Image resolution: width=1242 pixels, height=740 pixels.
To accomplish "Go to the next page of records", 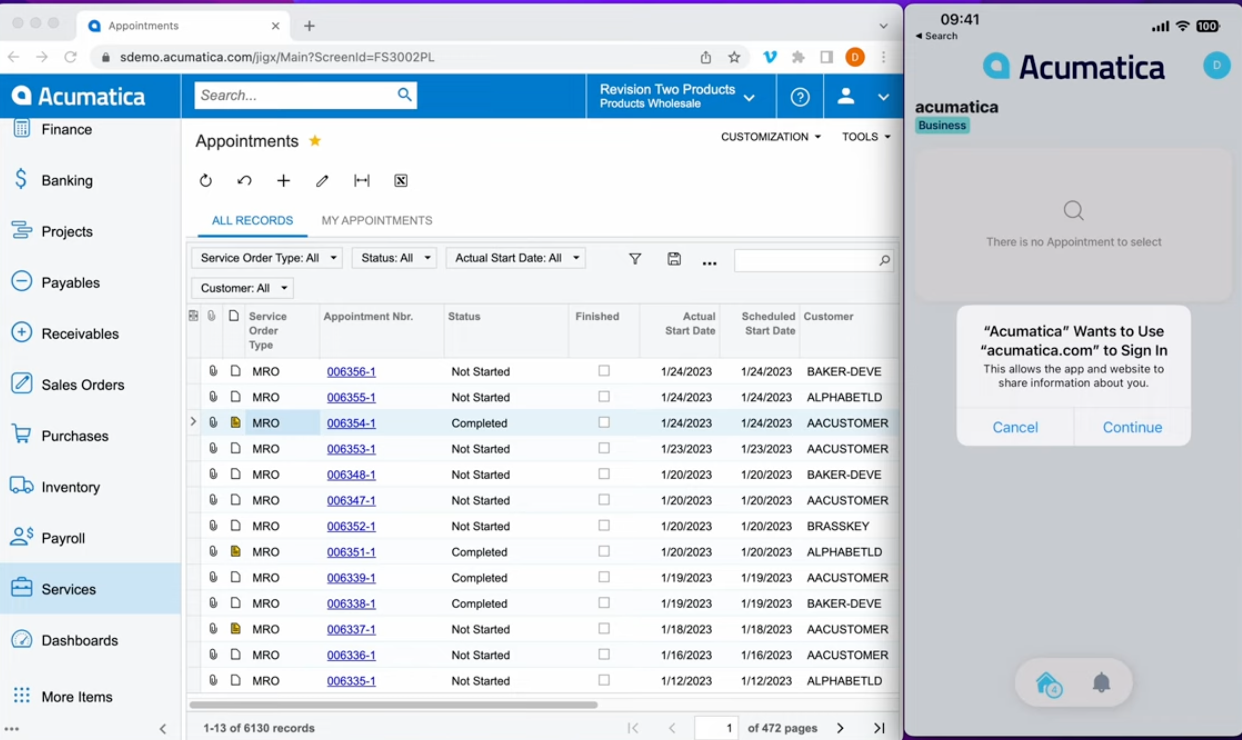I will [840, 728].
